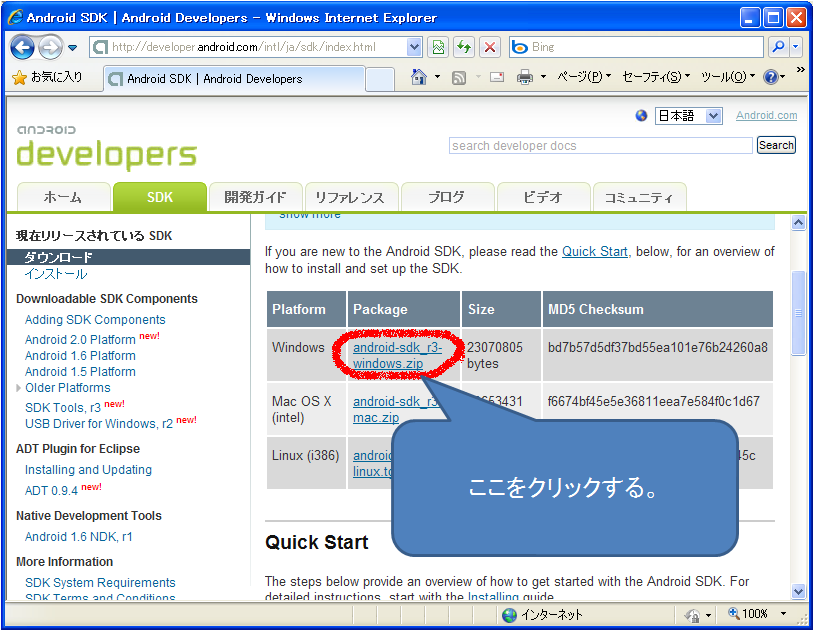Open the 日本語 language dropdown

[x=688, y=115]
